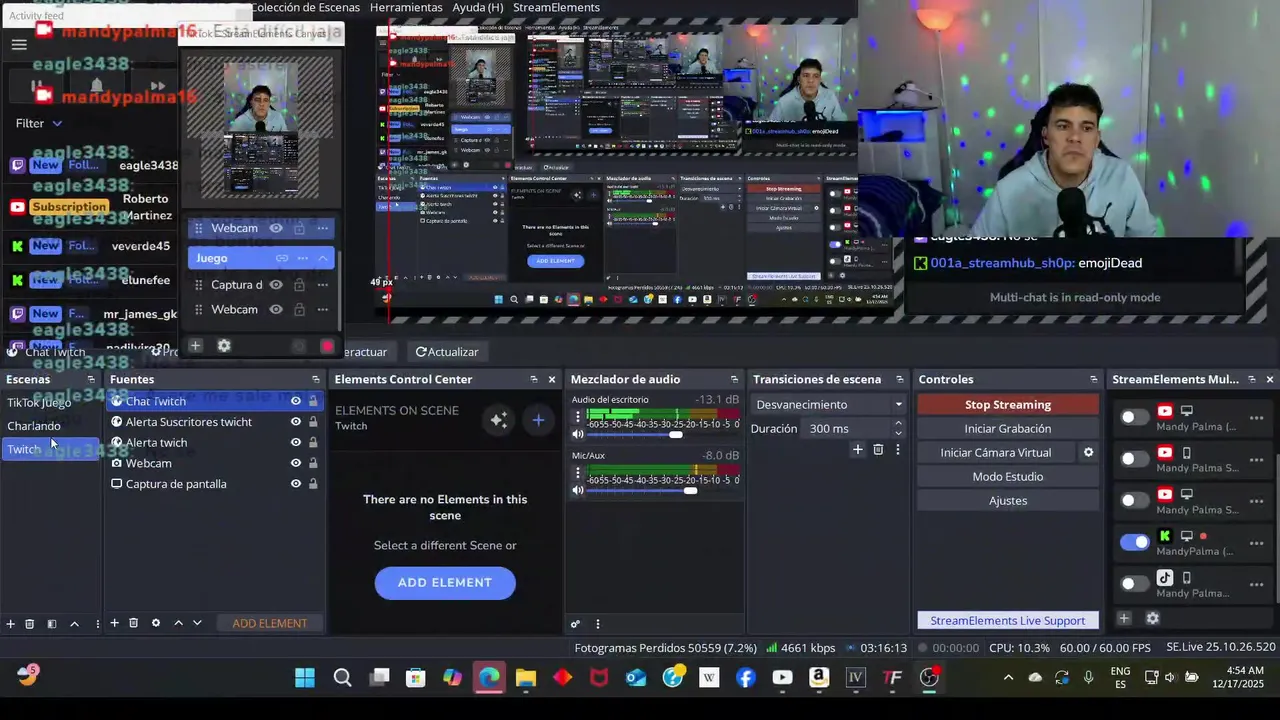Move source down in Fuentes toolbar
The width and height of the screenshot is (1280, 720).
click(x=197, y=623)
